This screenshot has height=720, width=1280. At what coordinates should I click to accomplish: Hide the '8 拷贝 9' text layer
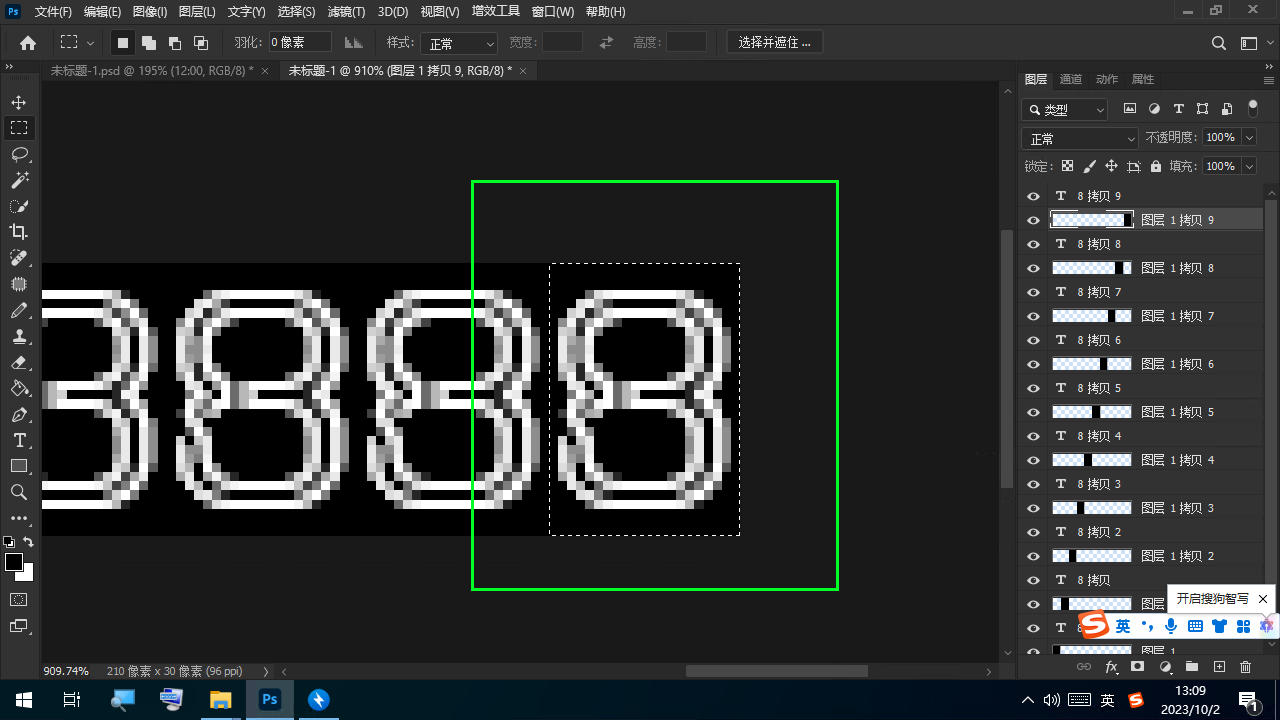1034,196
